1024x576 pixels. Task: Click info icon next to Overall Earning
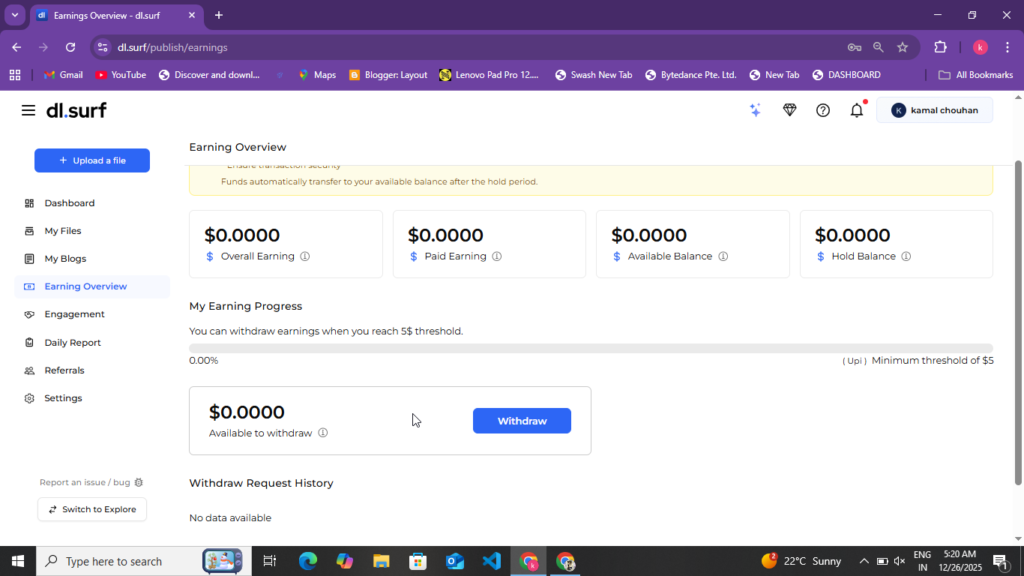coord(305,256)
